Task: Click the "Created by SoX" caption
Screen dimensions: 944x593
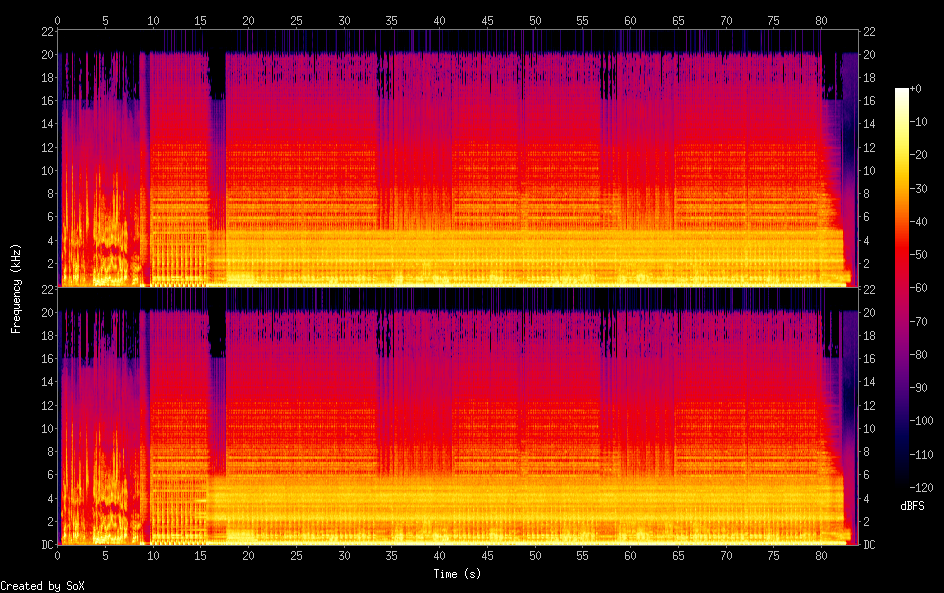Action: click(x=42, y=586)
